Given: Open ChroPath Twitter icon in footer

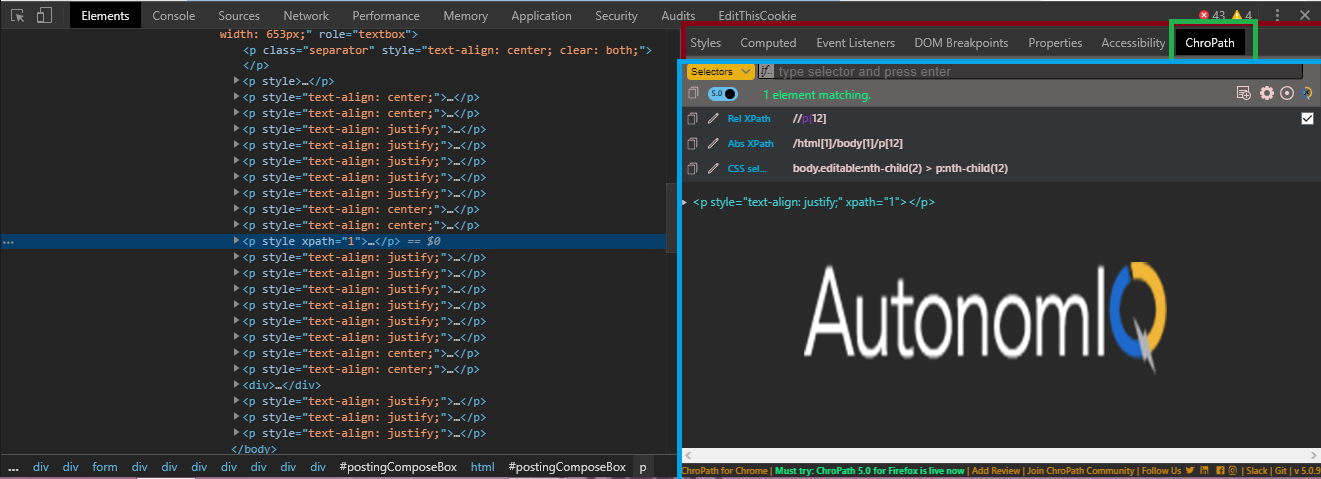Looking at the screenshot, I should tap(1190, 470).
